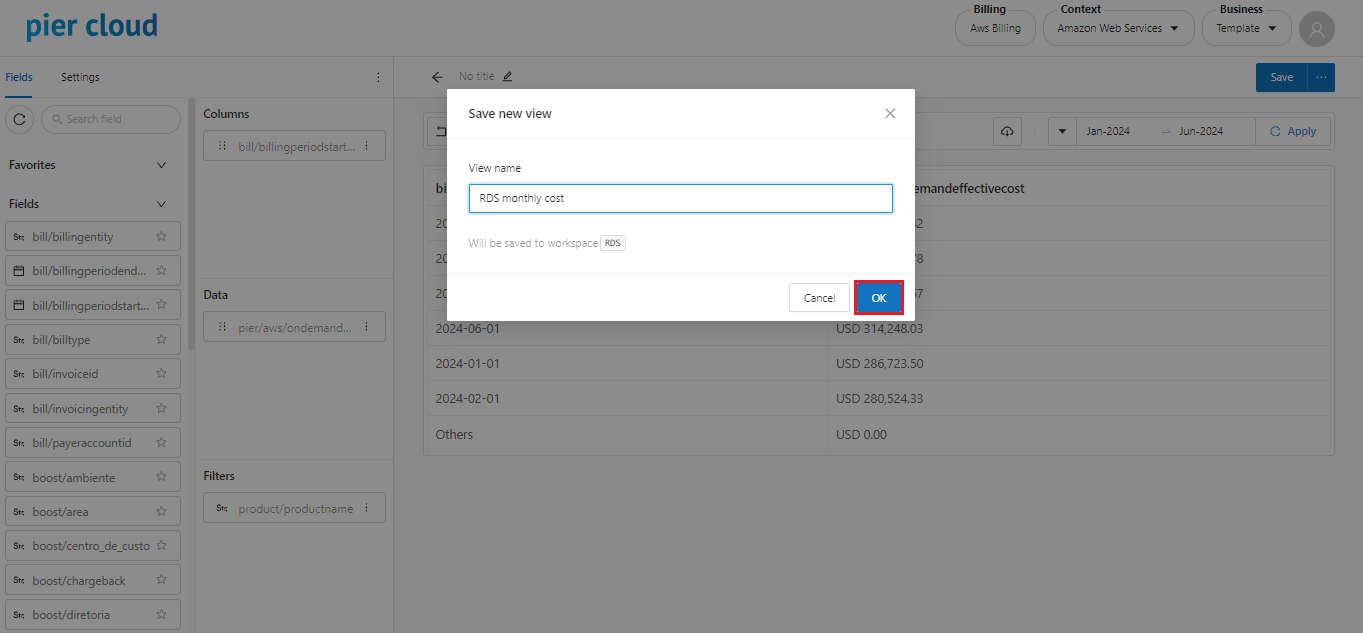Favorite the bill/billingentity field star
Viewport: 1363px width, 633px height.
[x=161, y=237]
